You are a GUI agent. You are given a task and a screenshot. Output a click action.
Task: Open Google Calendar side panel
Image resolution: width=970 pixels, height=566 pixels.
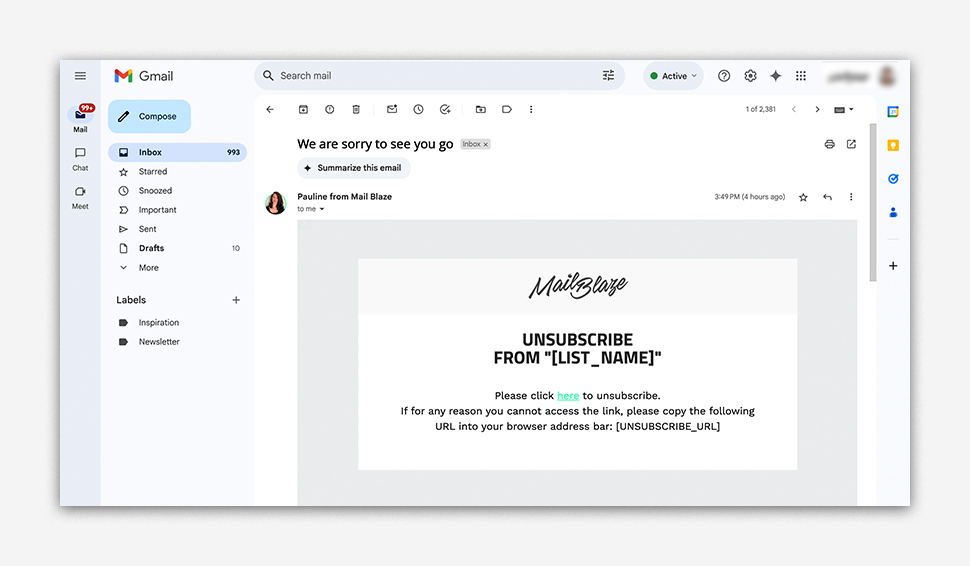(893, 111)
